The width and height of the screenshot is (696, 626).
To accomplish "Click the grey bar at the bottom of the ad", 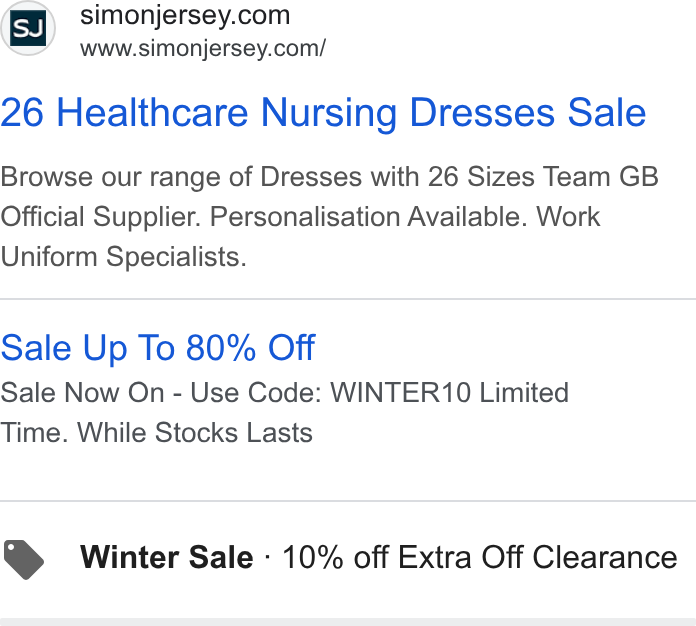I will [348, 622].
